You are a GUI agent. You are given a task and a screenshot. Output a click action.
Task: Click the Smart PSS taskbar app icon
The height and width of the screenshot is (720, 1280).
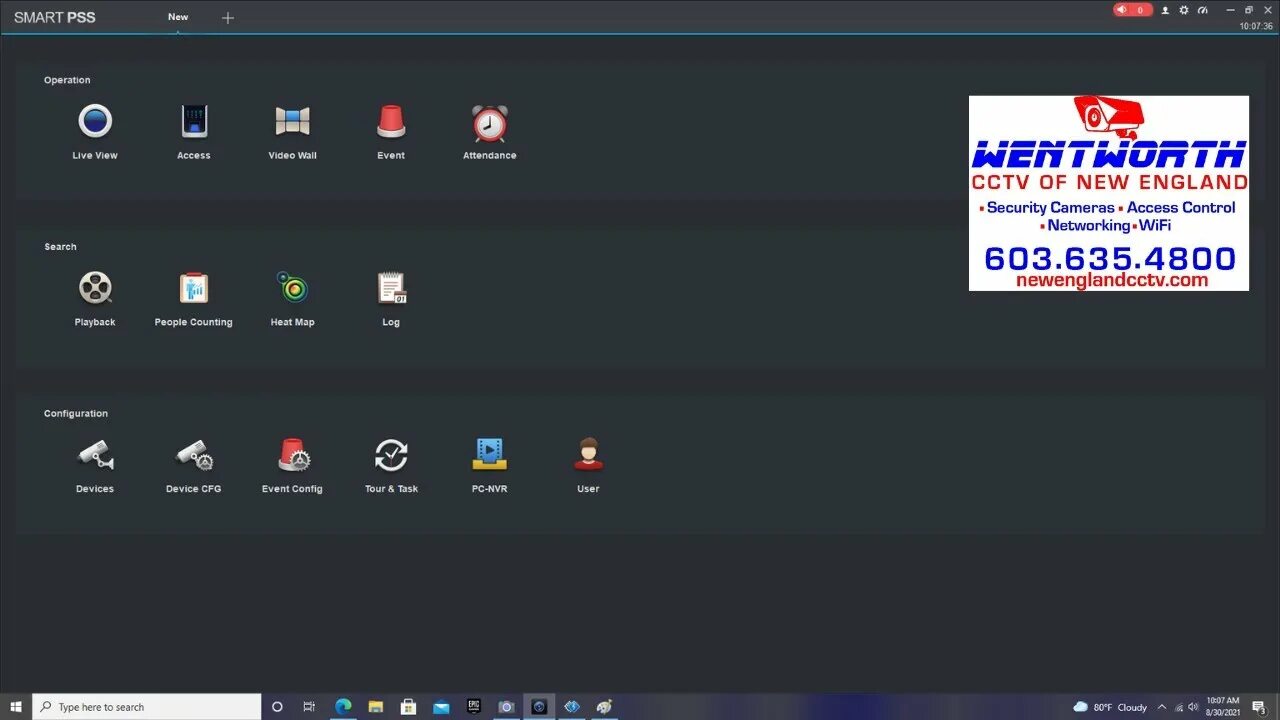539,707
